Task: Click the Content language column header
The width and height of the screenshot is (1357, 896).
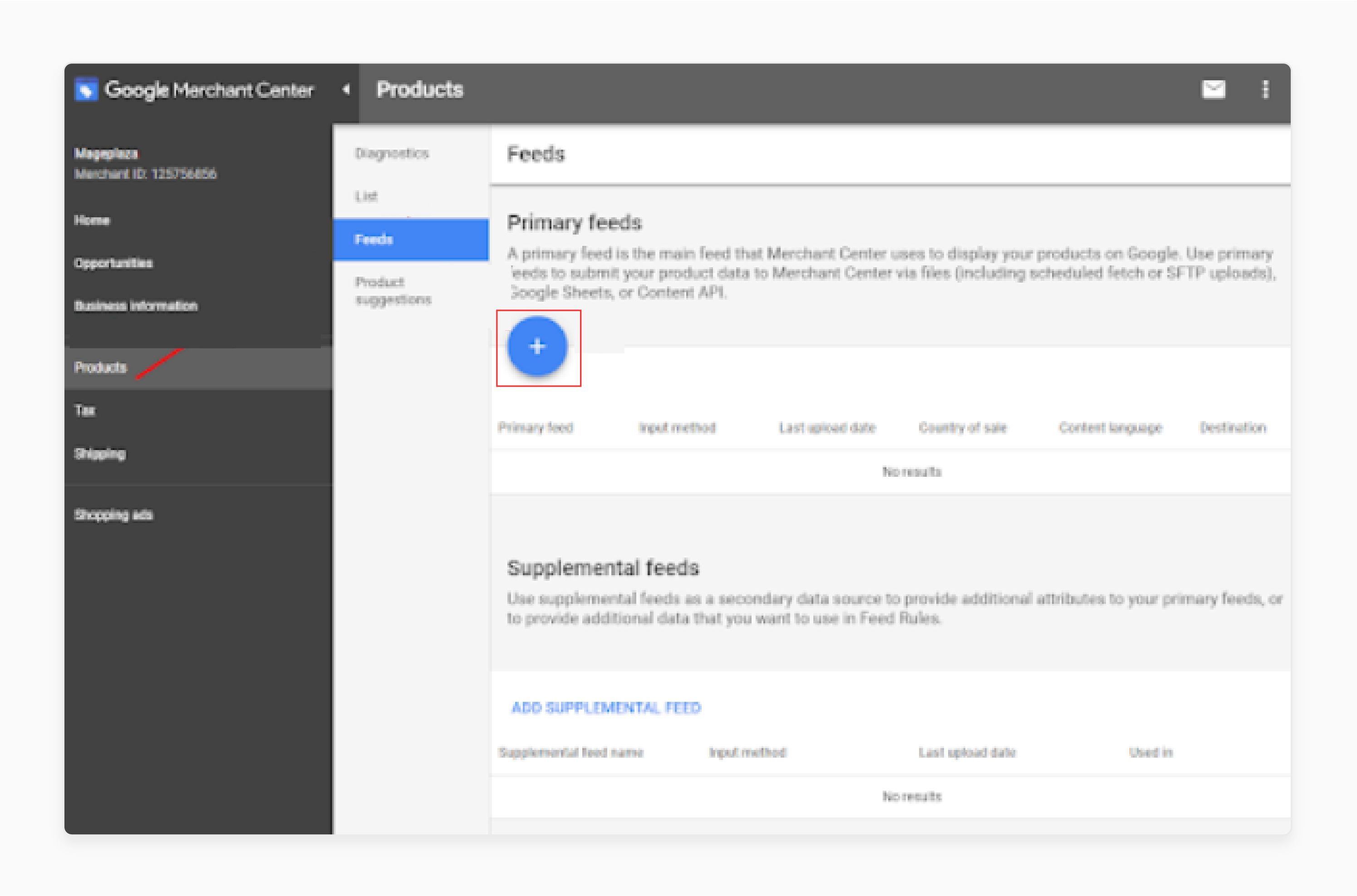Action: coord(1110,427)
